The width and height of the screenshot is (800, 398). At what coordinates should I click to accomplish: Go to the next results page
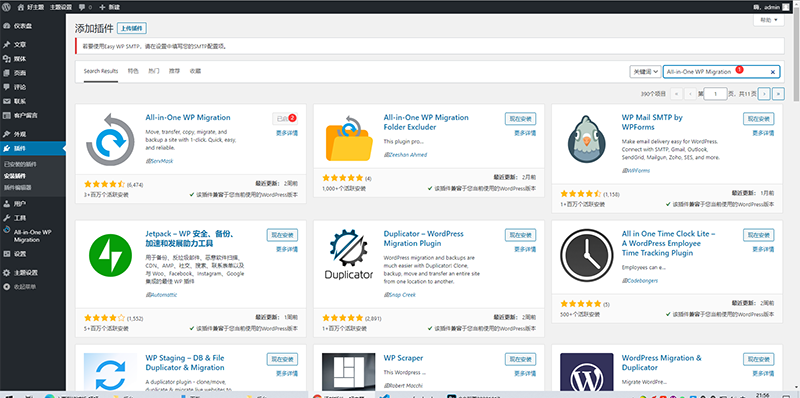[x=764, y=94]
